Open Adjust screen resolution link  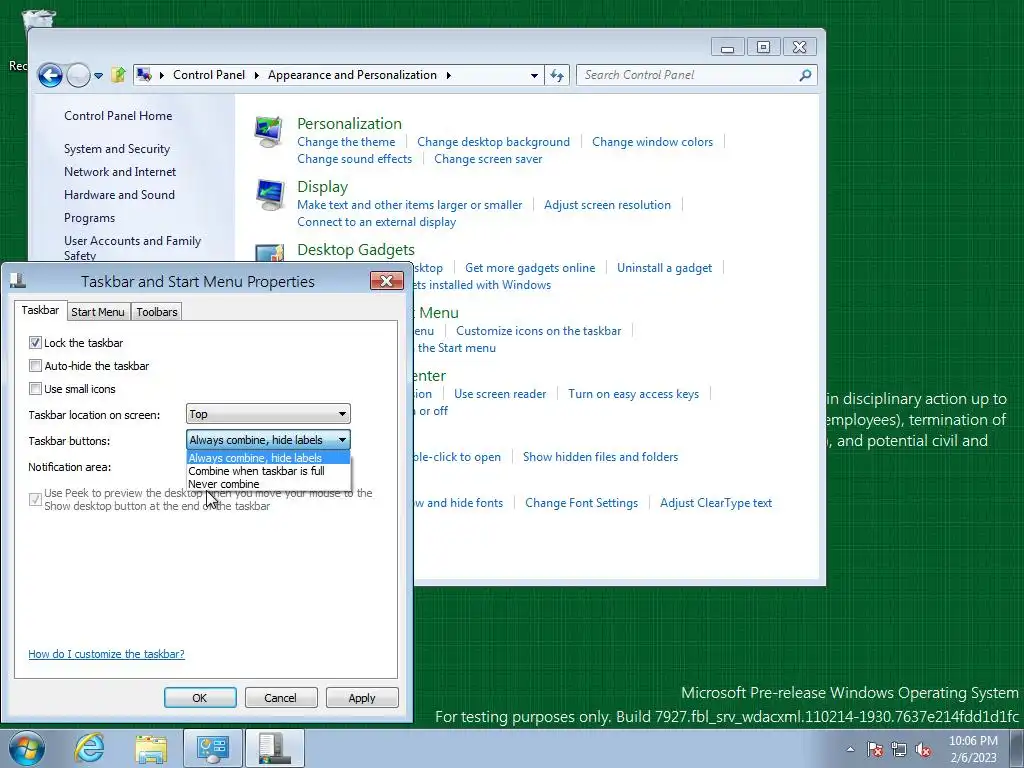(x=607, y=204)
